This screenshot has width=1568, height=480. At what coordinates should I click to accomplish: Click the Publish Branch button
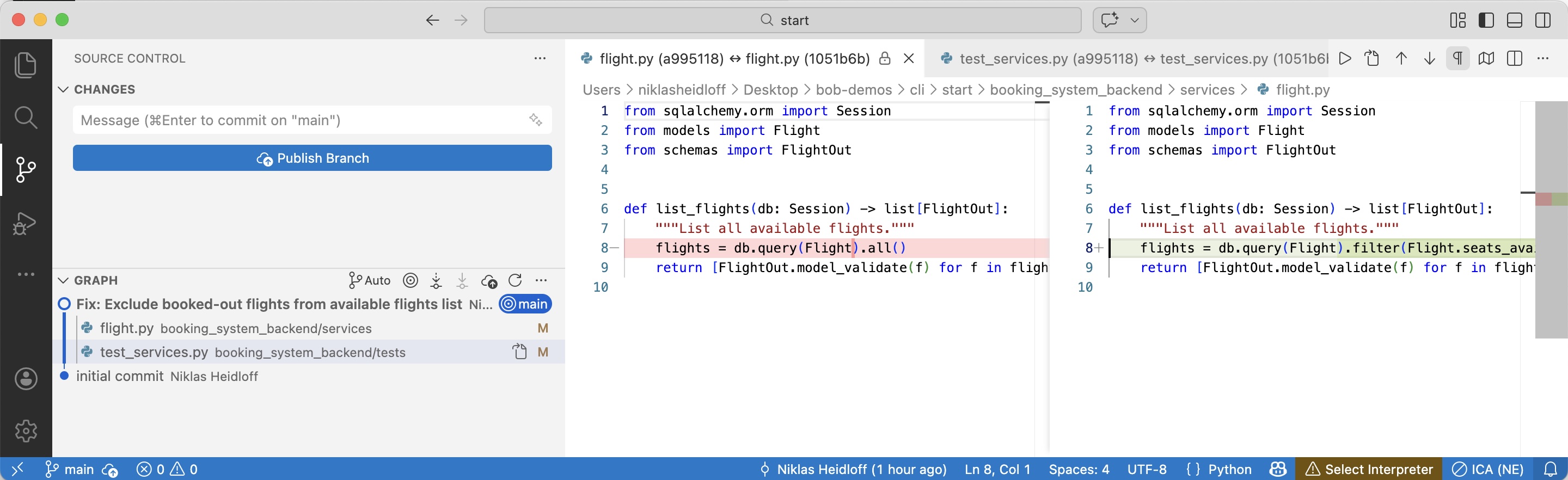(313, 158)
